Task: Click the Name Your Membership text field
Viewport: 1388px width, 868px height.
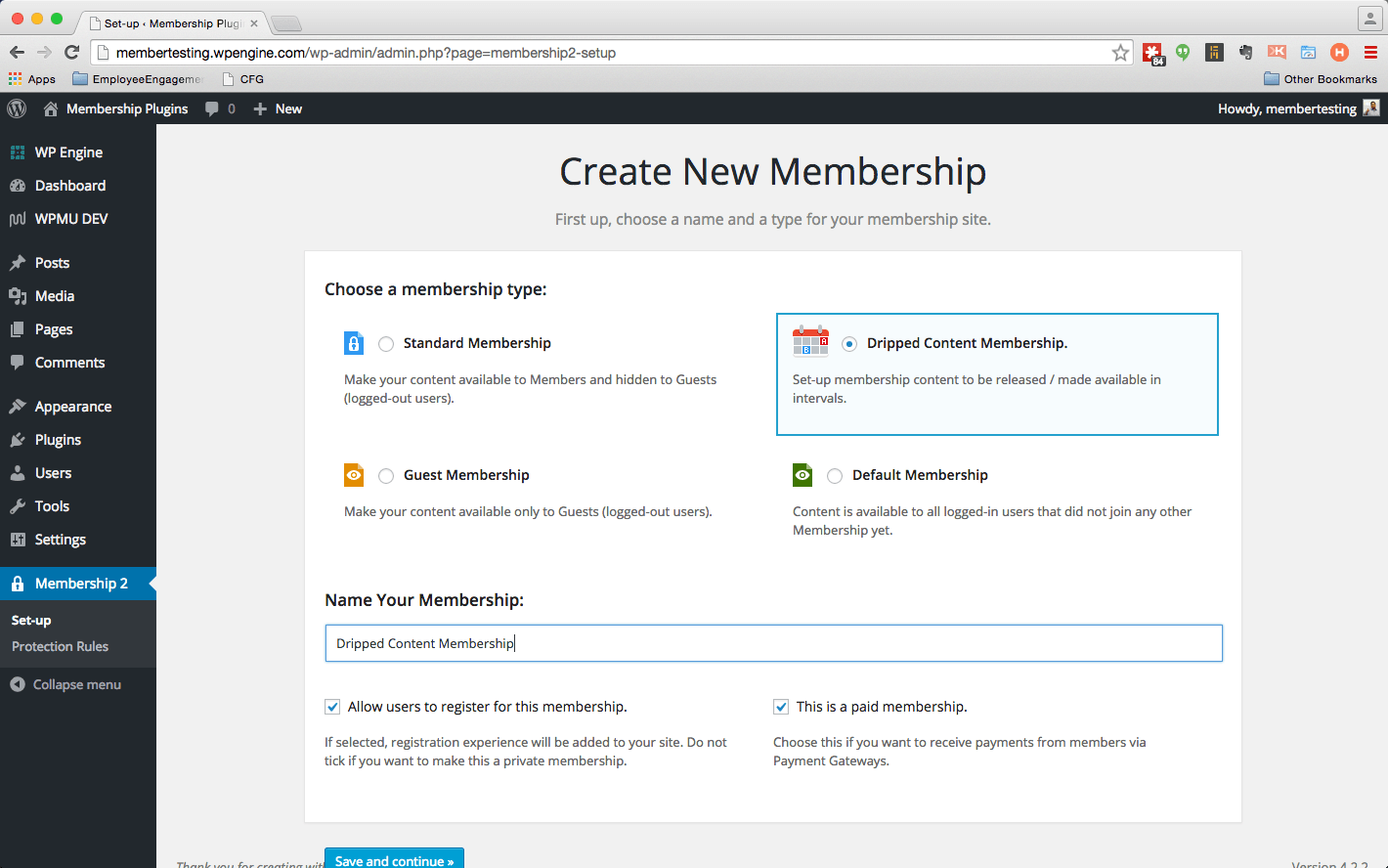Action: point(772,643)
